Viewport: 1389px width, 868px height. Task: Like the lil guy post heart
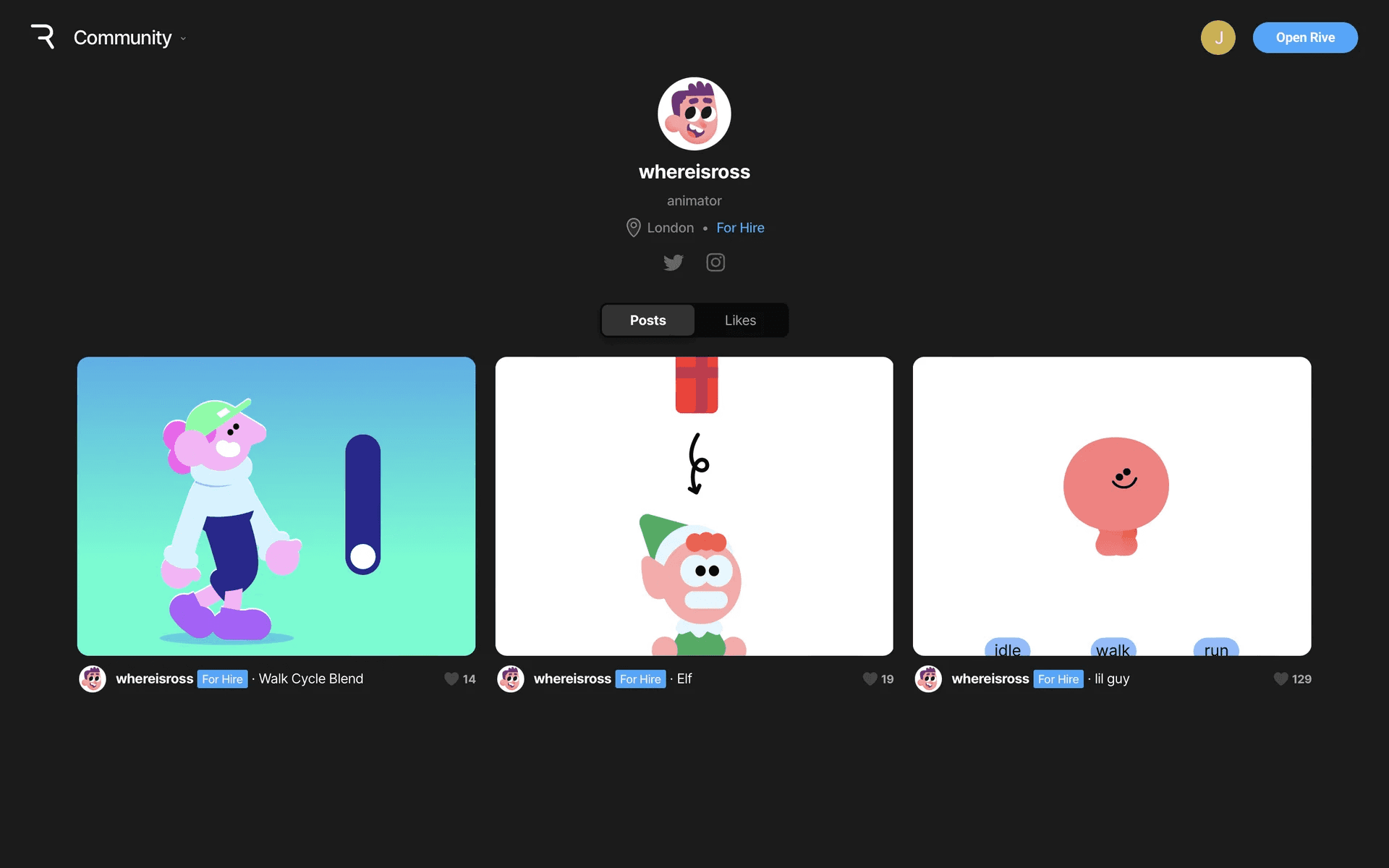1280,678
